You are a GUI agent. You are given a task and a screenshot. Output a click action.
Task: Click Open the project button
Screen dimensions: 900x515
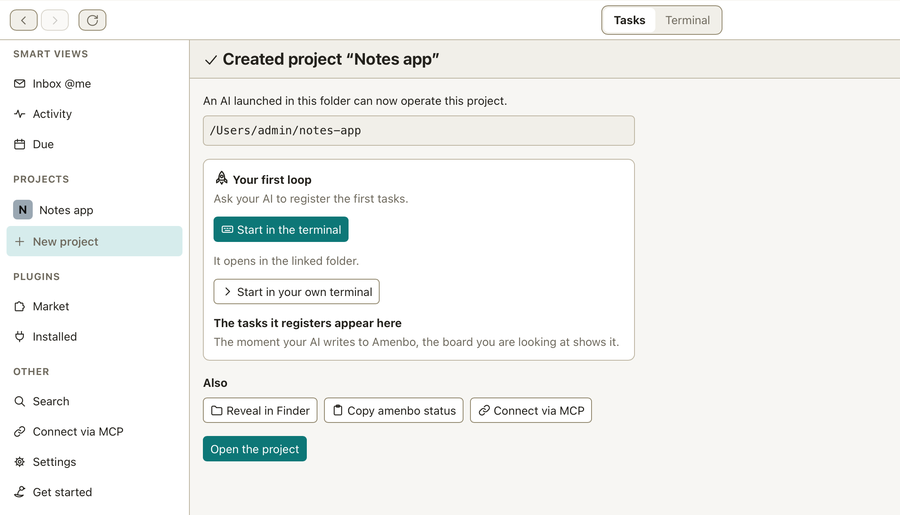coord(254,449)
